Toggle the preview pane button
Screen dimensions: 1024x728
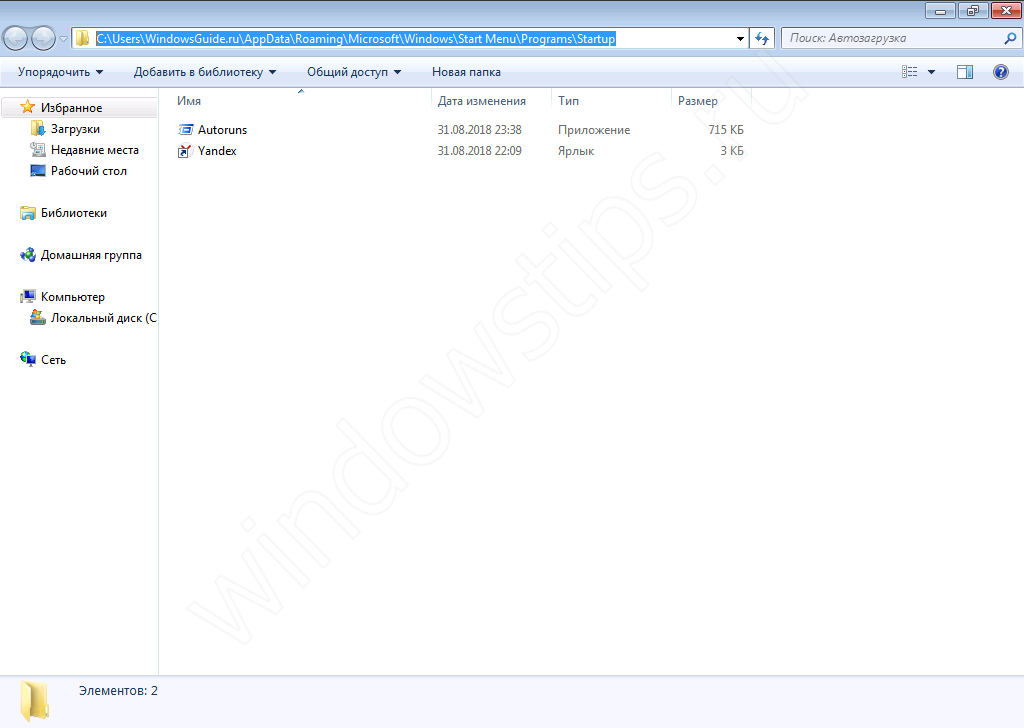(965, 72)
